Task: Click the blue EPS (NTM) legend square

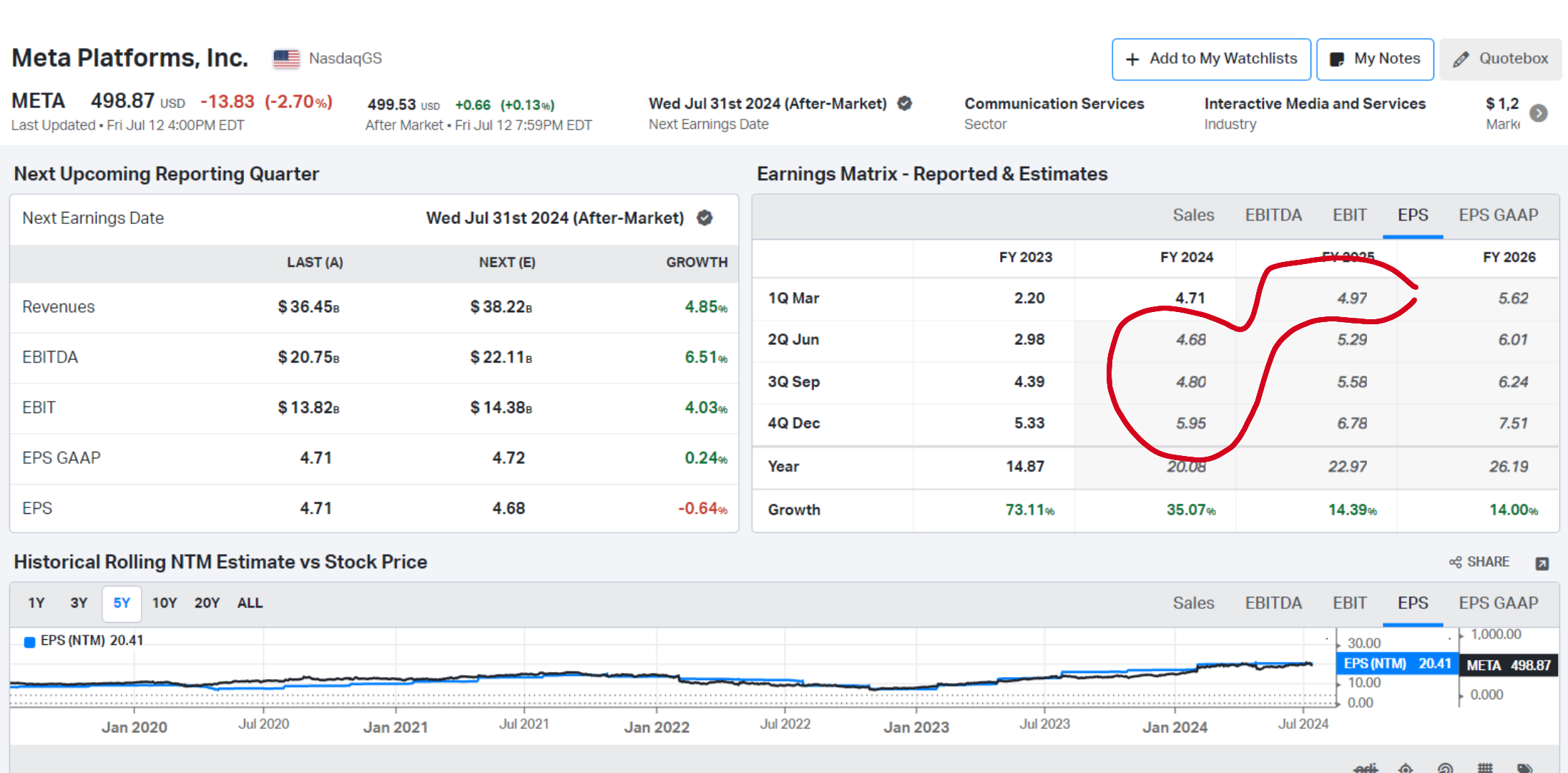Action: coord(29,642)
